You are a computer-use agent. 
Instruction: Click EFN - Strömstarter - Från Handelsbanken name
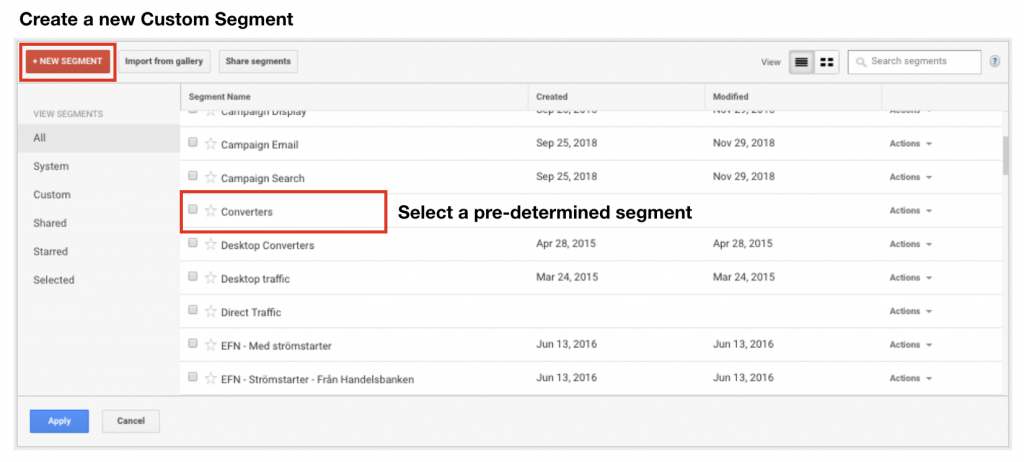(x=317, y=379)
